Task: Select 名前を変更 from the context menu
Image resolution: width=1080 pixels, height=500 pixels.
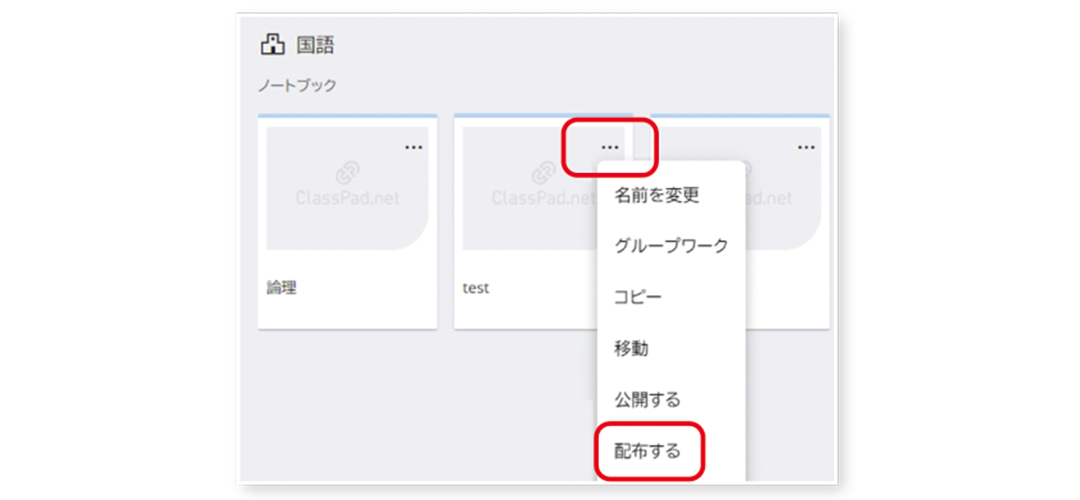Action: 656,194
